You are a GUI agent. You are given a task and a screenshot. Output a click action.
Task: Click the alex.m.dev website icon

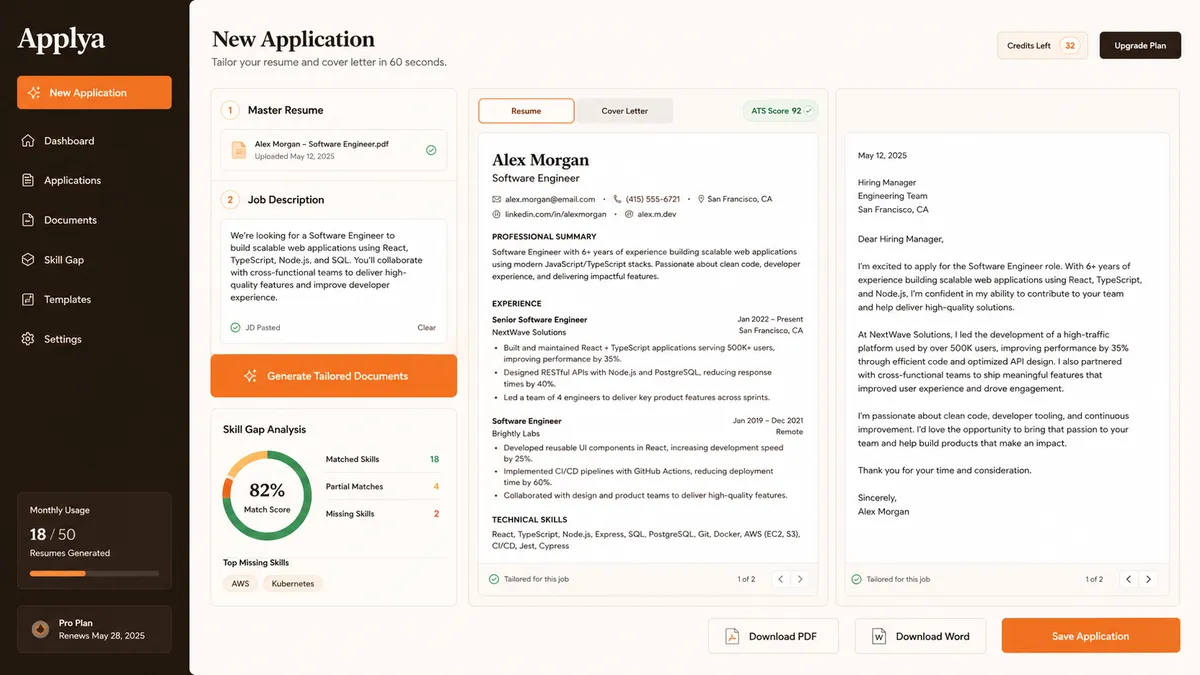point(629,214)
